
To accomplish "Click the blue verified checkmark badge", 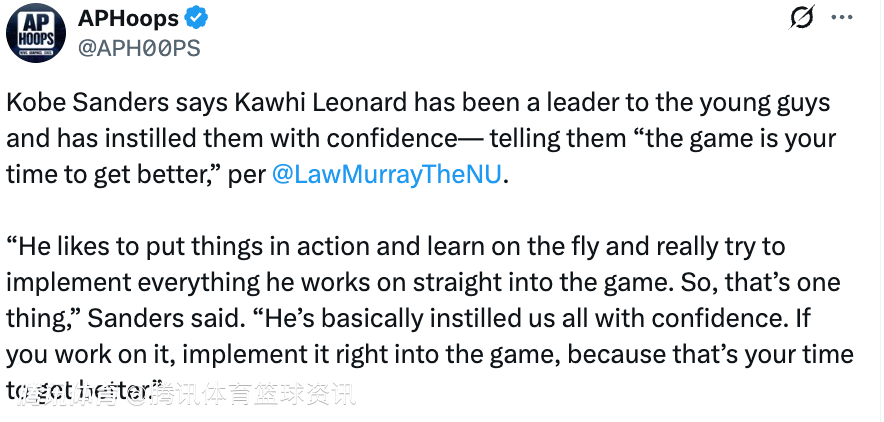I will pos(197,20).
